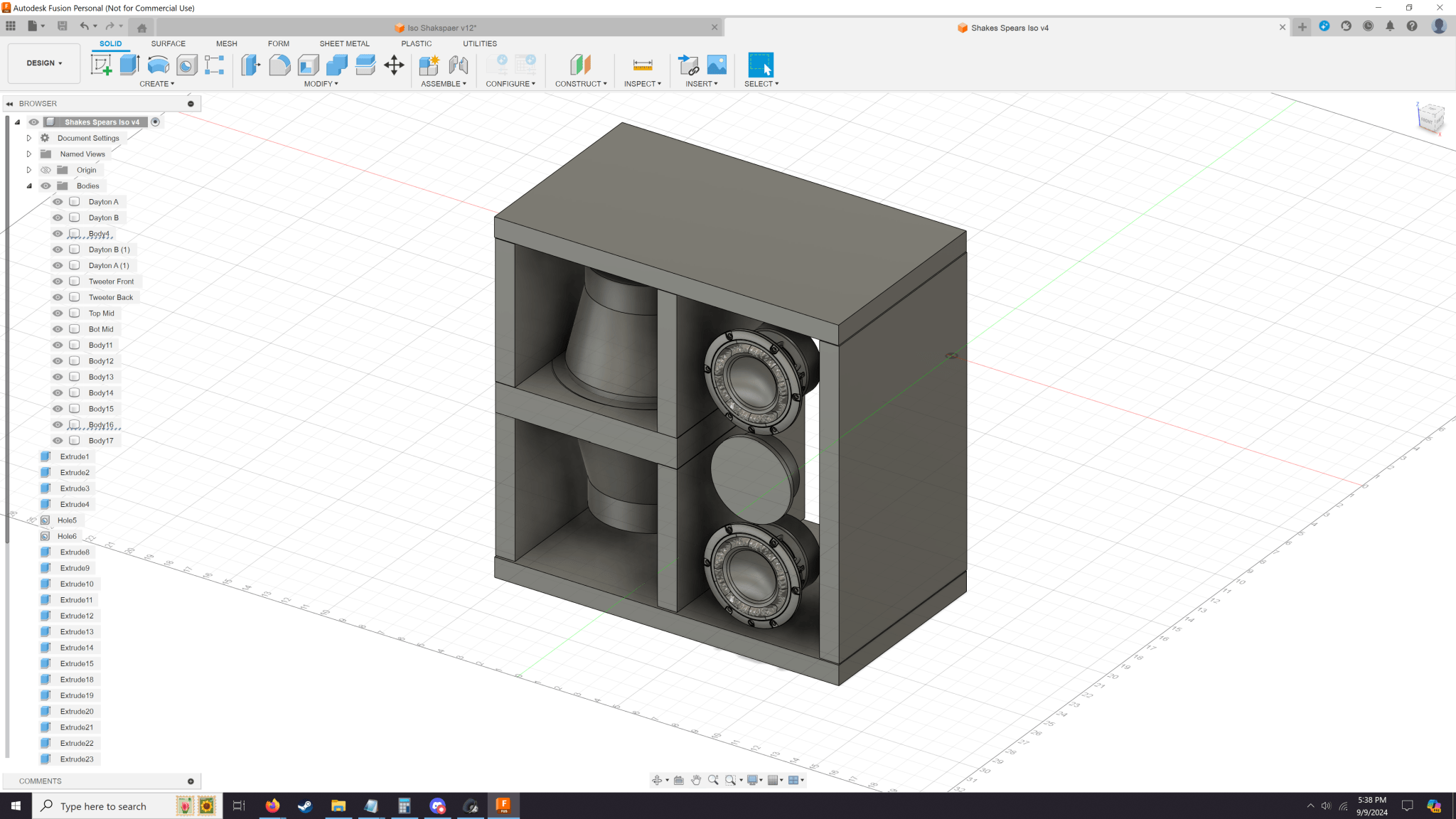Screen dimensions: 1456x819
Task: Click the Offset Plane construct icon
Action: (x=580, y=65)
